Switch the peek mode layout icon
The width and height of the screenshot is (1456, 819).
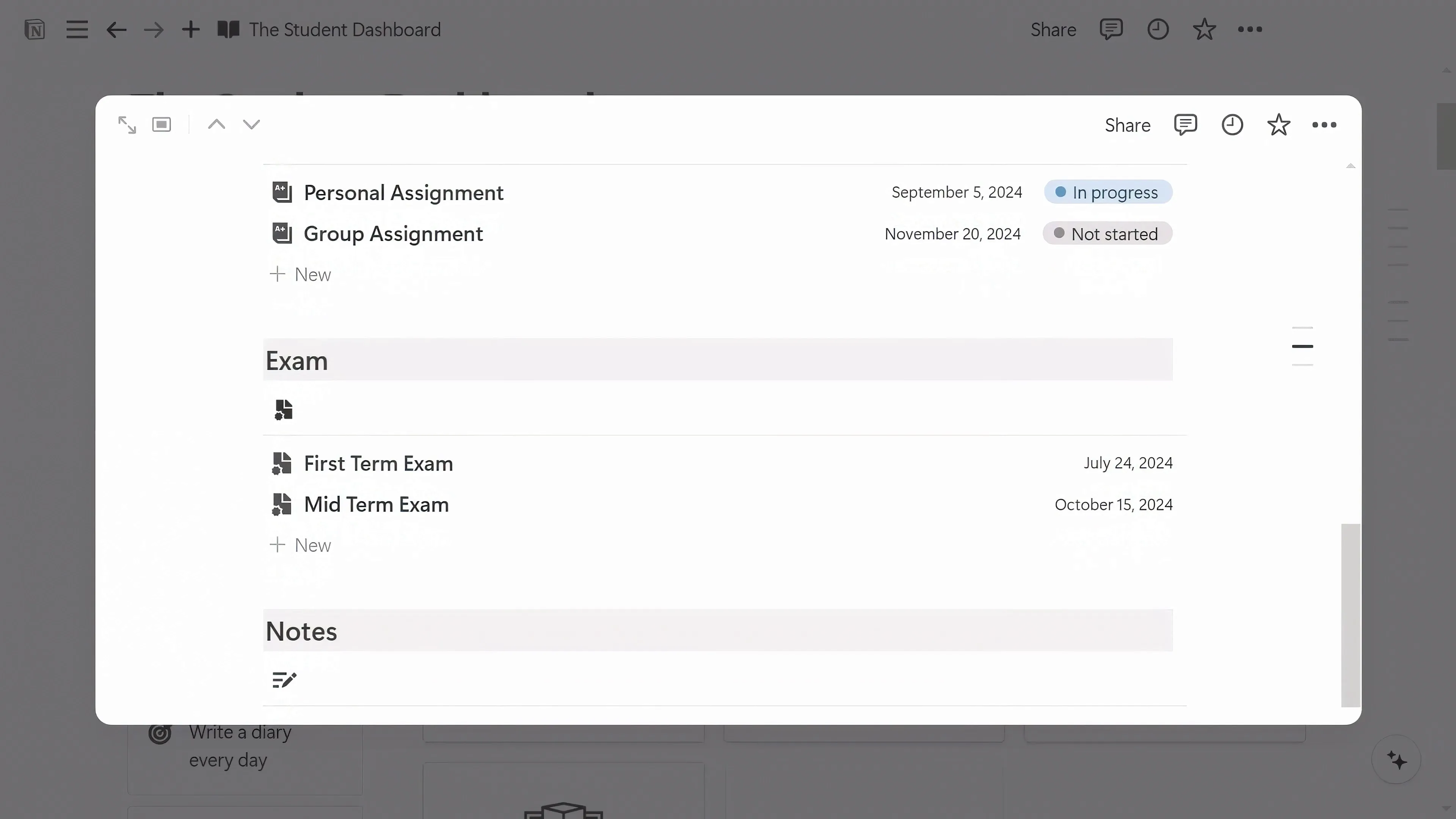point(162,124)
